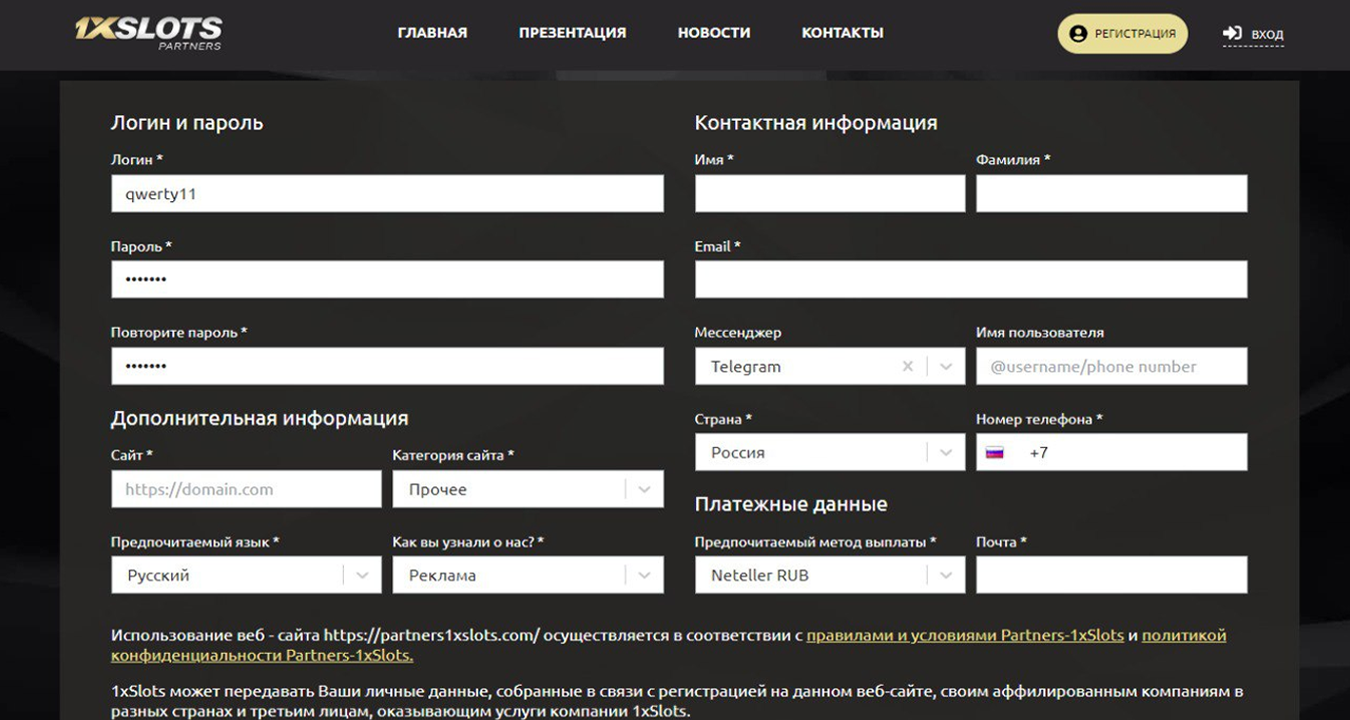Click the Имя пользователя messenger username field
Image resolution: width=1350 pixels, height=720 pixels.
coord(1111,366)
